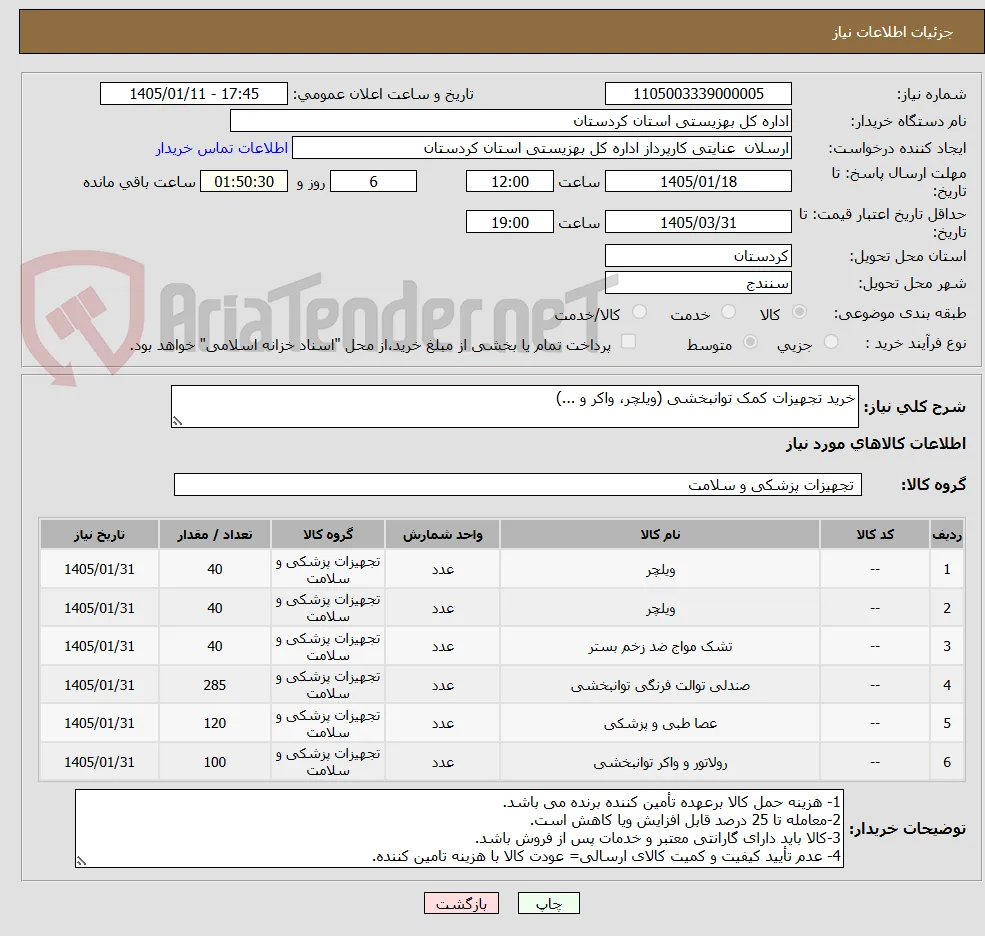
Task: Click the remaining time field 01:50:30
Action: coord(244,182)
